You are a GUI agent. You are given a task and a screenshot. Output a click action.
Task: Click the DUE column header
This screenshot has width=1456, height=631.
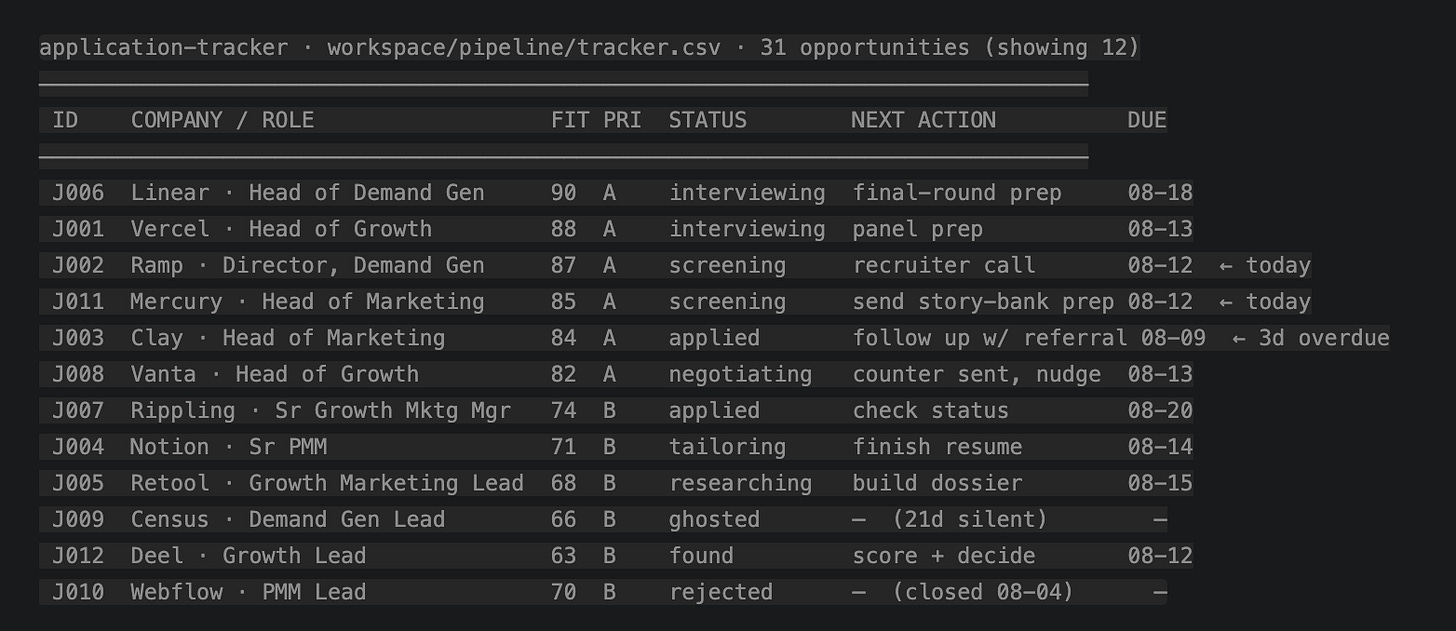point(1147,120)
